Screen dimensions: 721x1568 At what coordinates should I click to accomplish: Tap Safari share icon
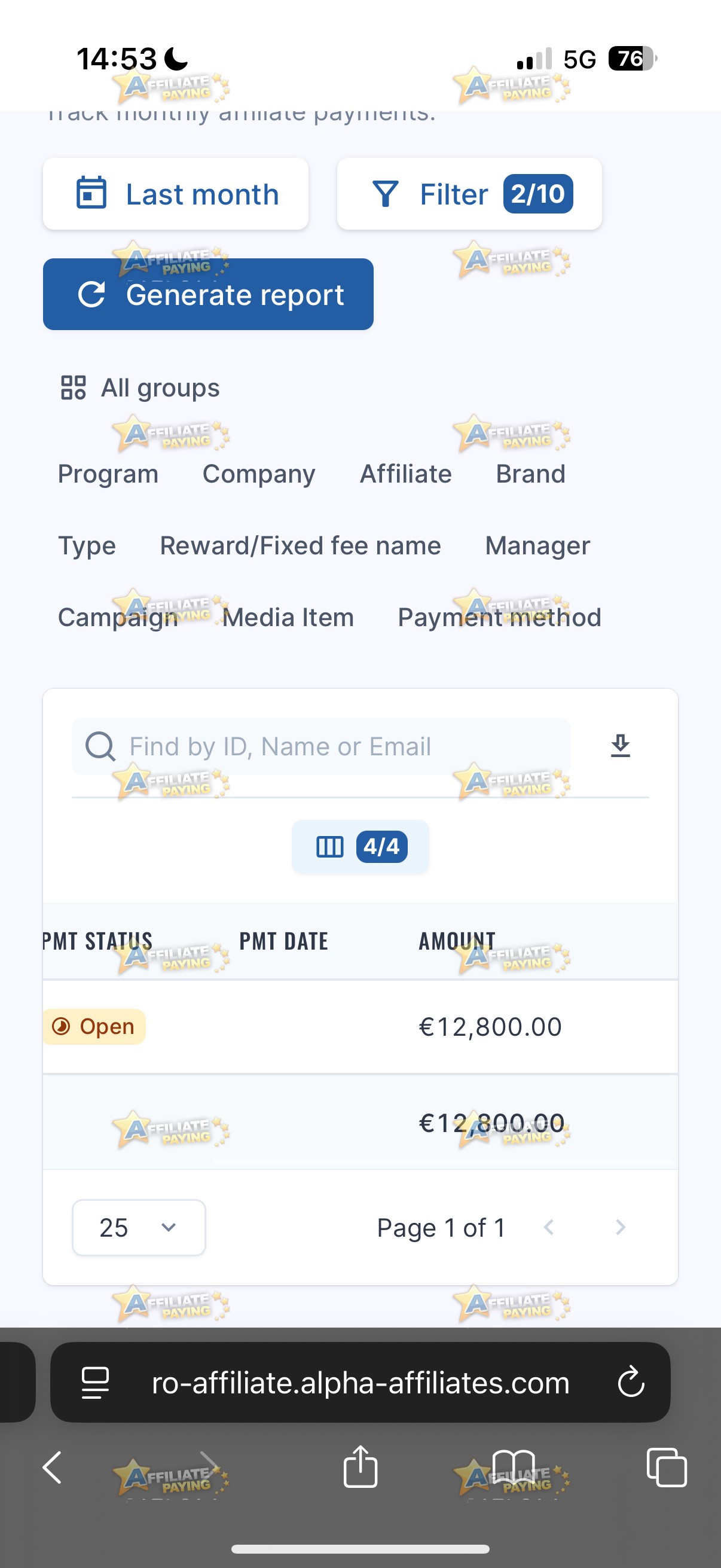click(x=360, y=1467)
